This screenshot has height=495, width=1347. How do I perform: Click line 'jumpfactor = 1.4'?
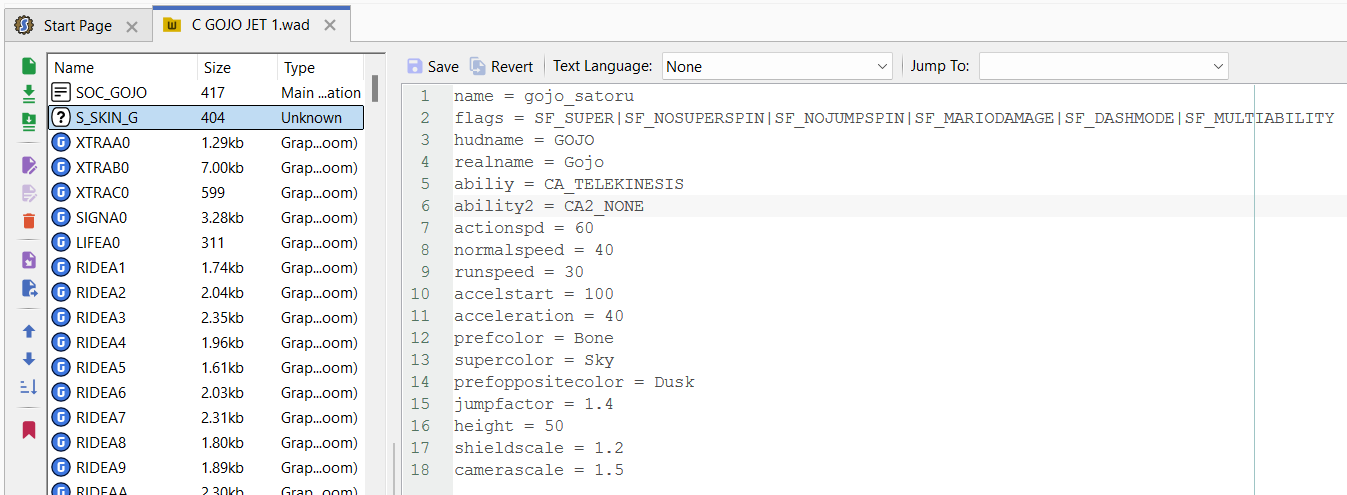534,404
